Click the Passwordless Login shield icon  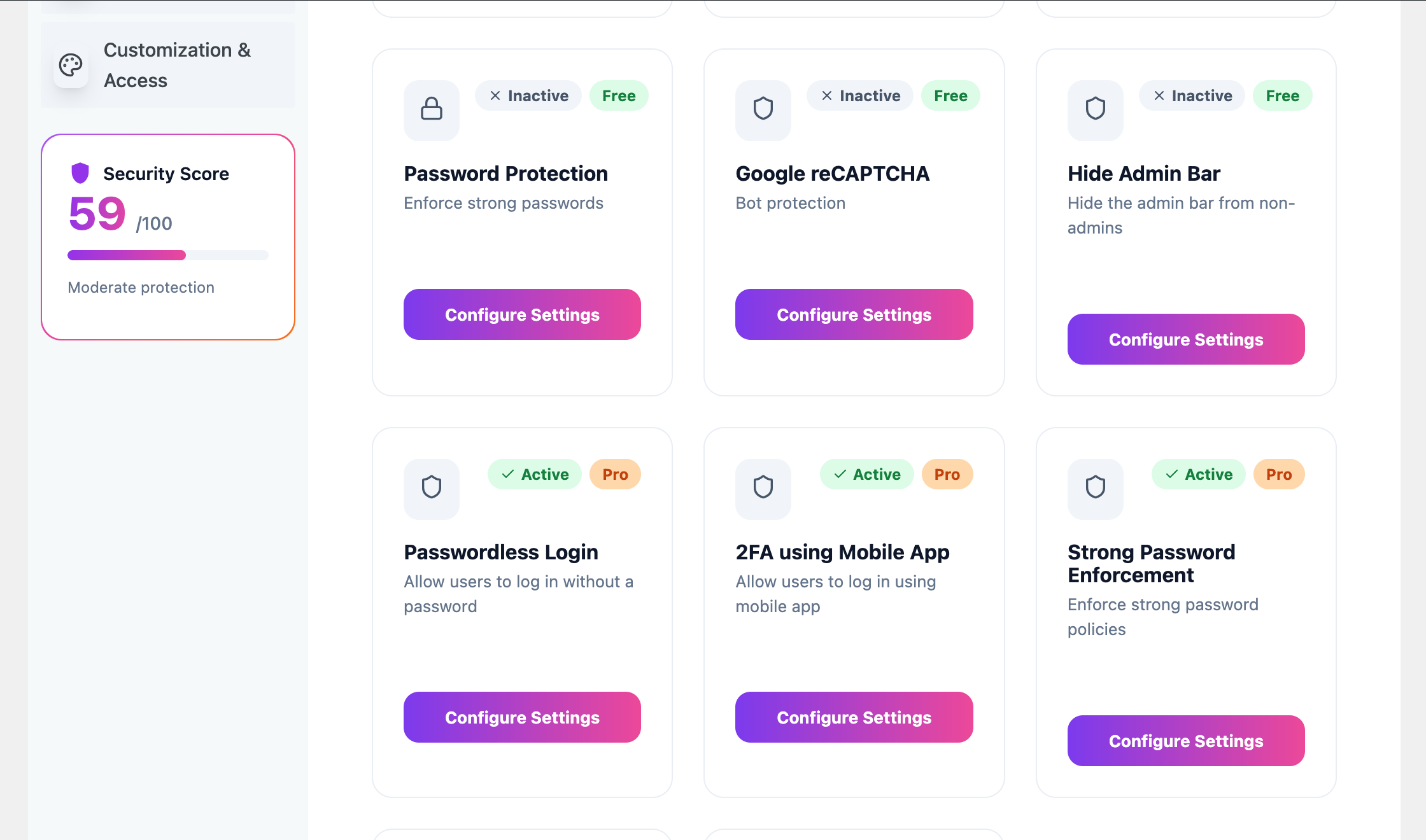pyautogui.click(x=432, y=488)
